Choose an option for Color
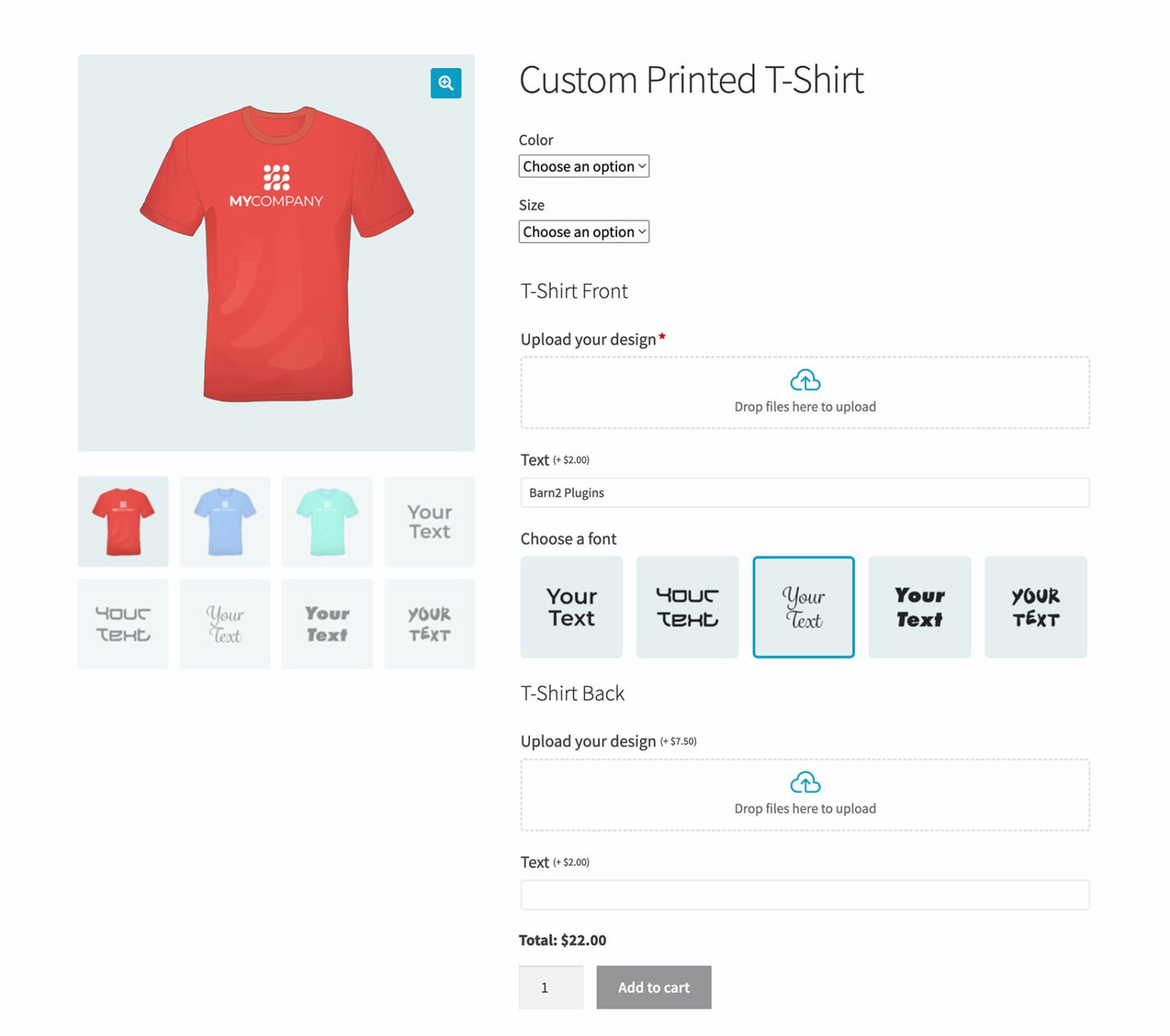Screen dimensions: 1170x1036 click(583, 166)
